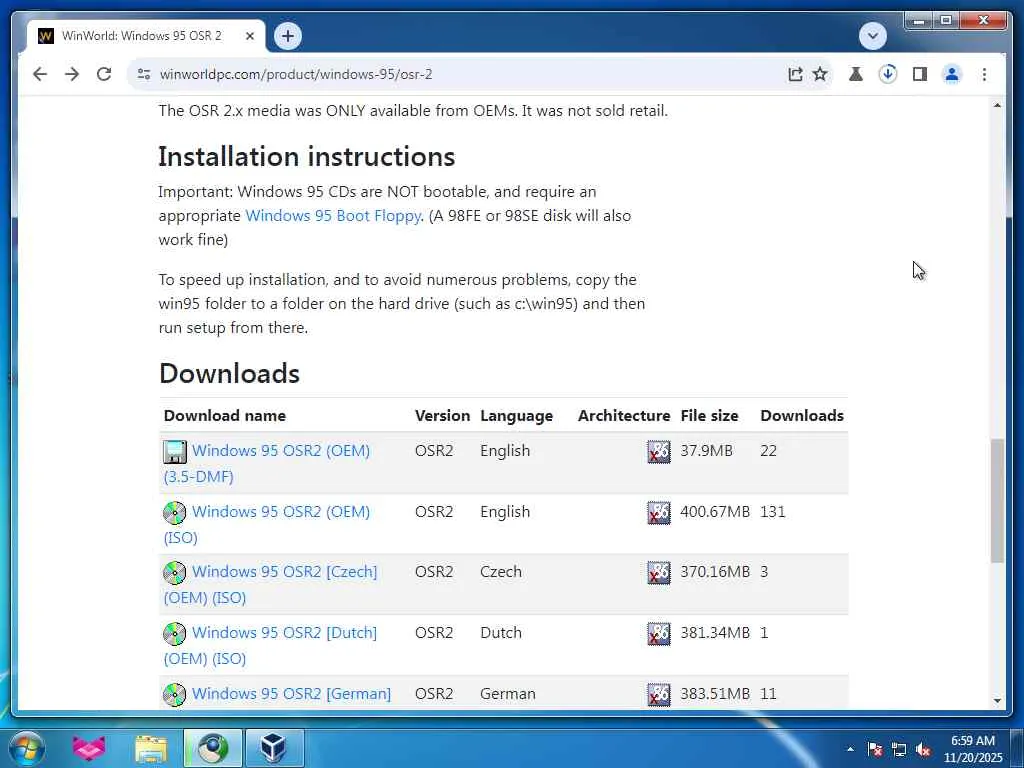Open Chrome Labs flask icon
Viewport: 1024px width, 768px height.
856,74
